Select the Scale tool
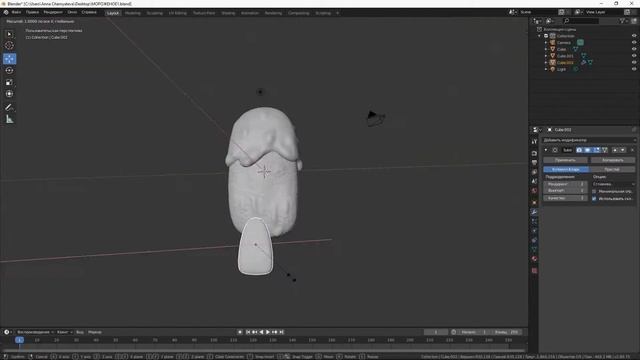The image size is (640, 360). (x=9, y=82)
